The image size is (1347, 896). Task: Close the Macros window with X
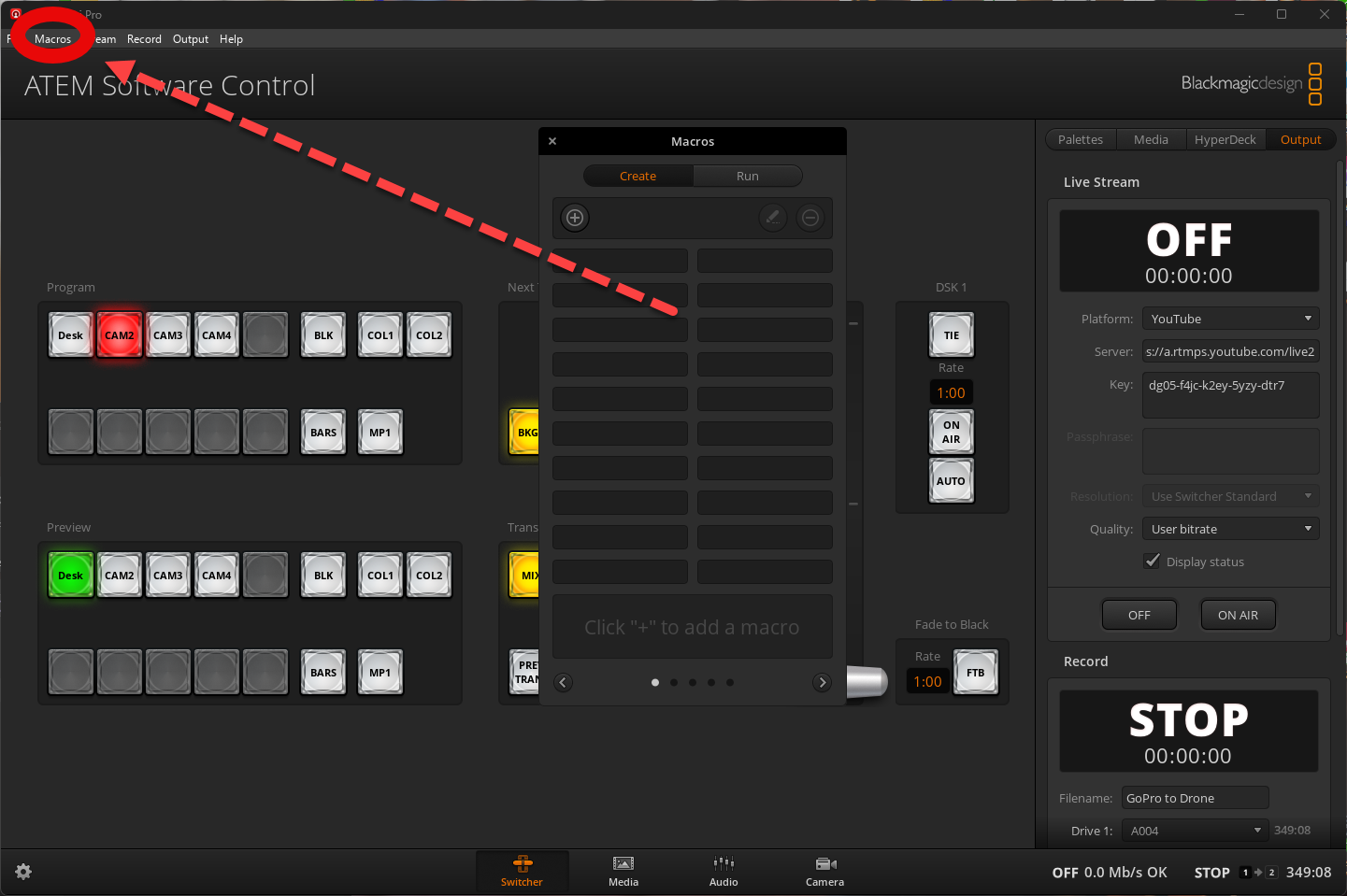[x=552, y=141]
